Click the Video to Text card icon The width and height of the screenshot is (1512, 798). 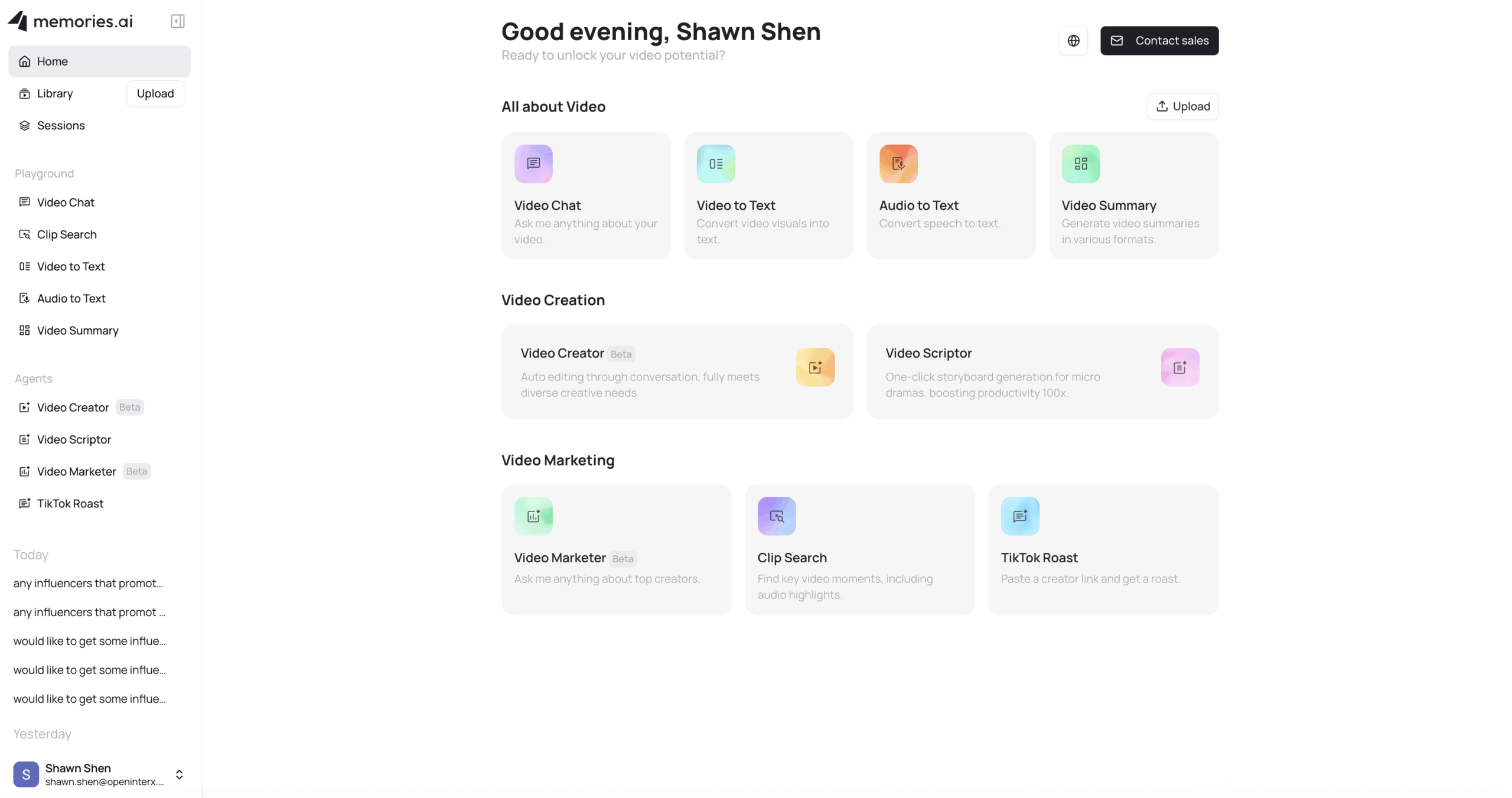[715, 164]
